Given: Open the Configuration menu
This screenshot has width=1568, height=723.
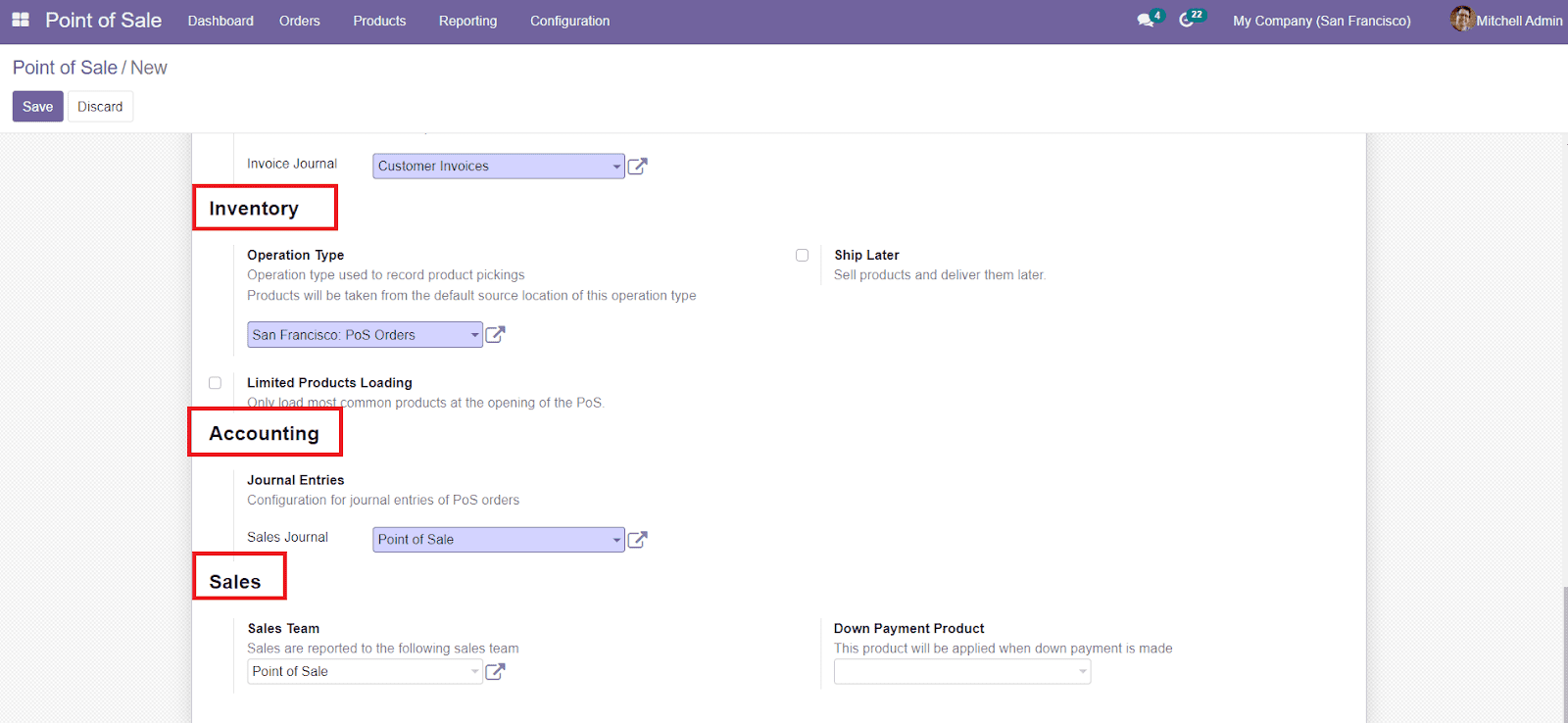Looking at the screenshot, I should point(569,21).
